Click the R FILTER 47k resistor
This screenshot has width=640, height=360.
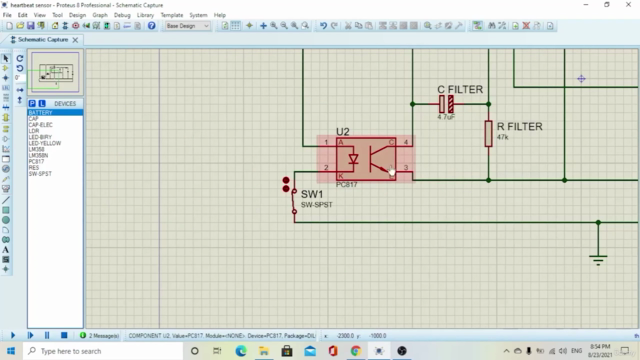(x=489, y=133)
